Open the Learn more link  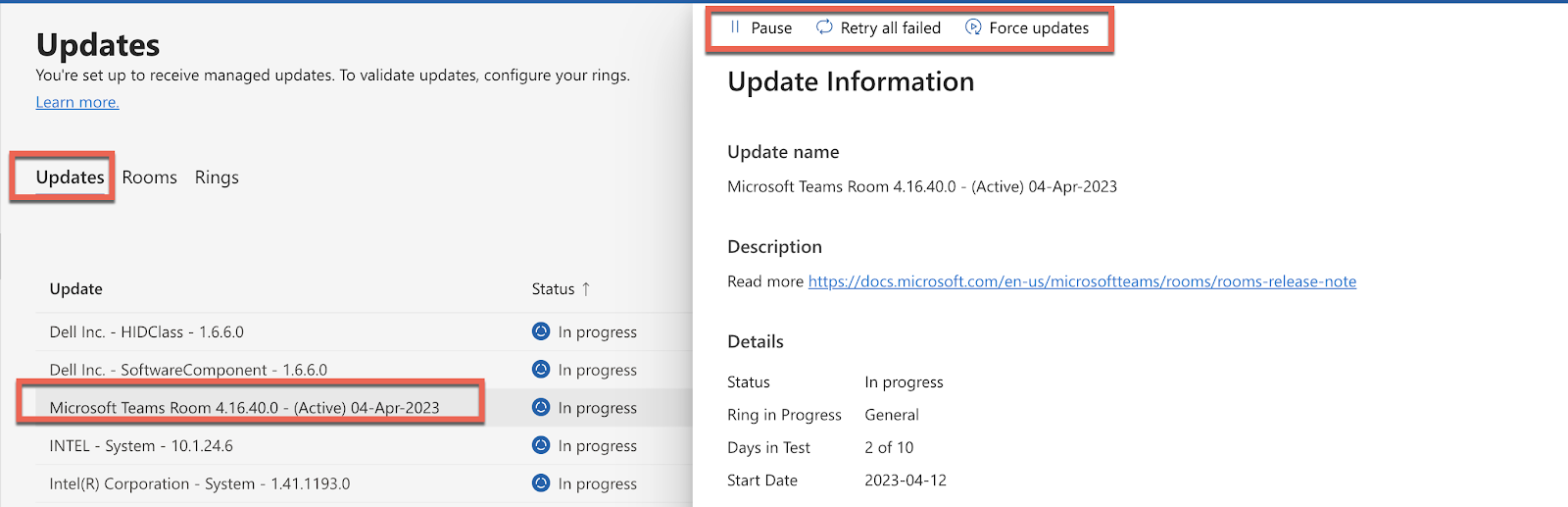tap(77, 102)
